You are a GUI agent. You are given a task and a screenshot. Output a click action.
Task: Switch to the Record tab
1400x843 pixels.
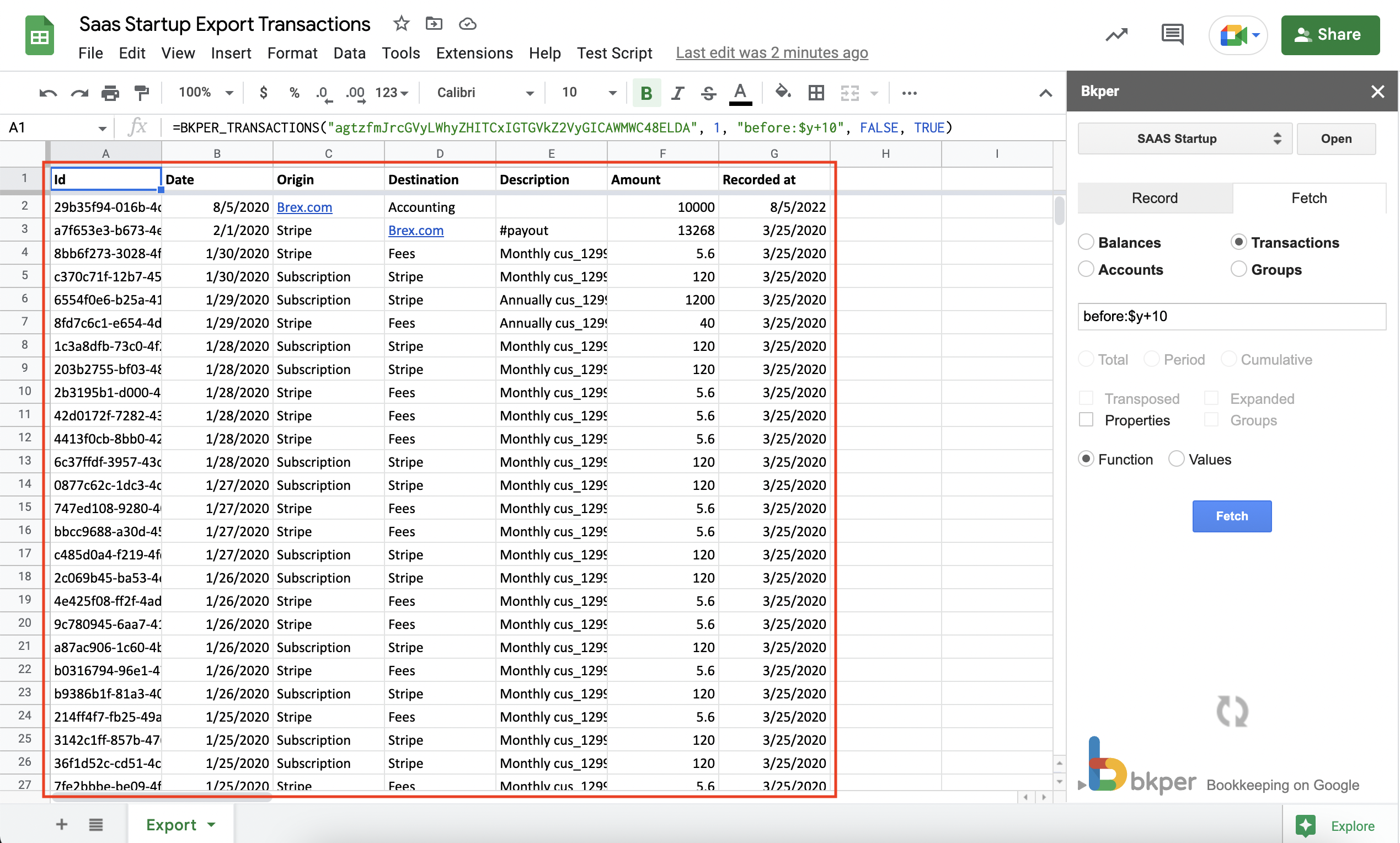1155,198
